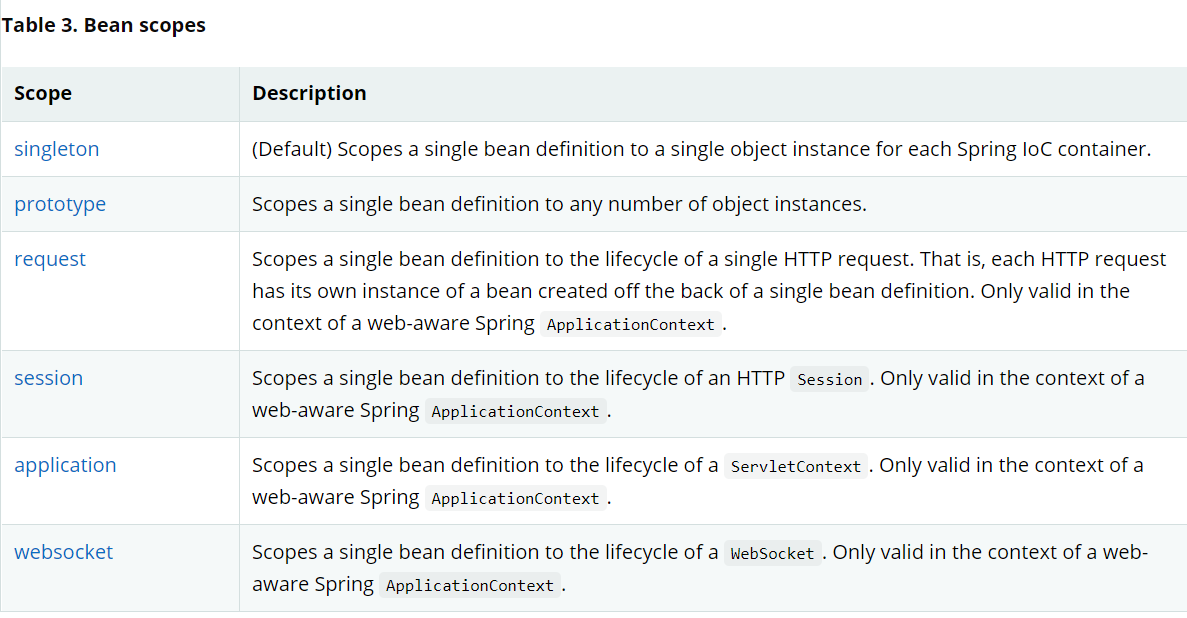Click the prototype description text

pyautogui.click(x=559, y=204)
